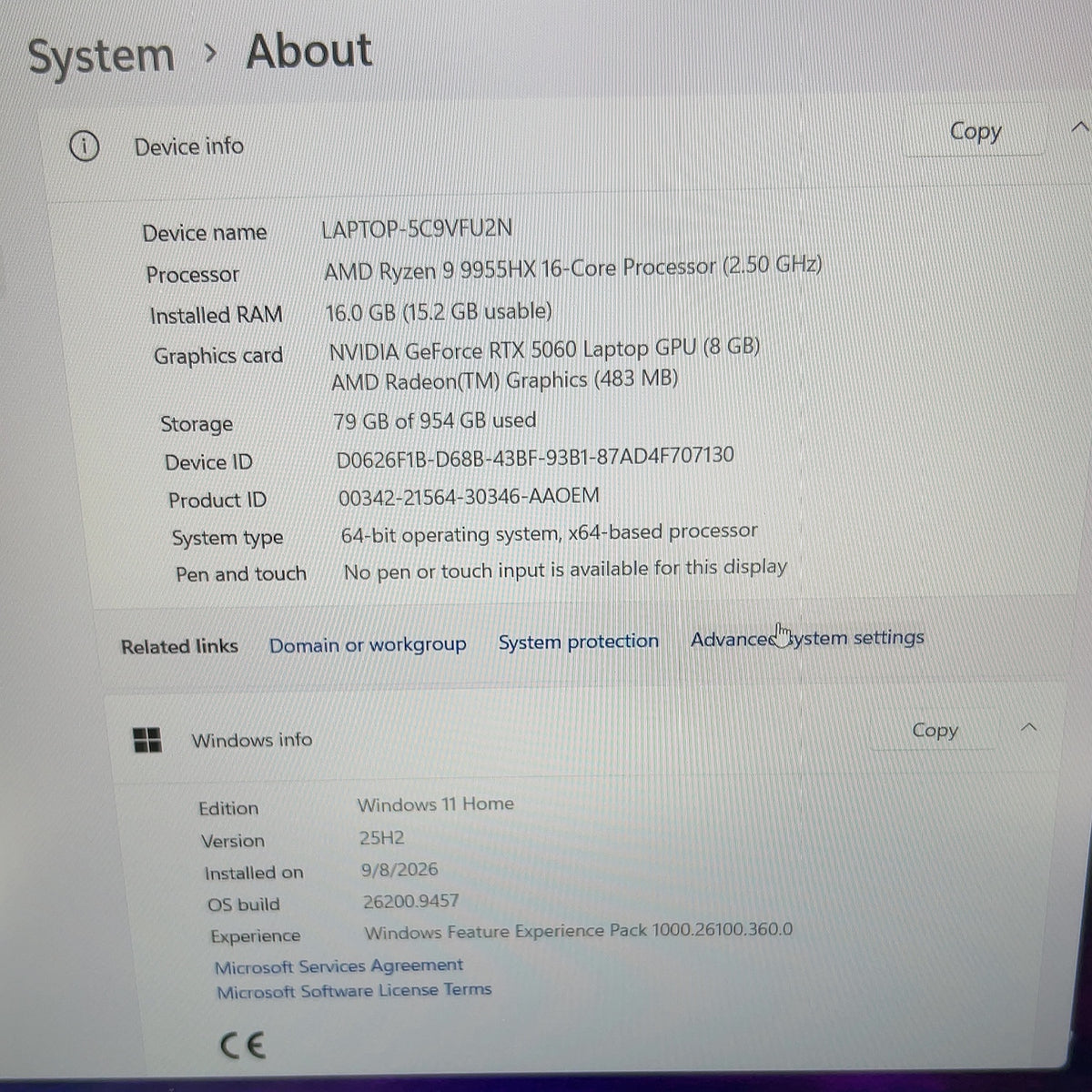1092x1092 pixels.
Task: Select the Device ID value D0626F1B
Action: [x=535, y=457]
